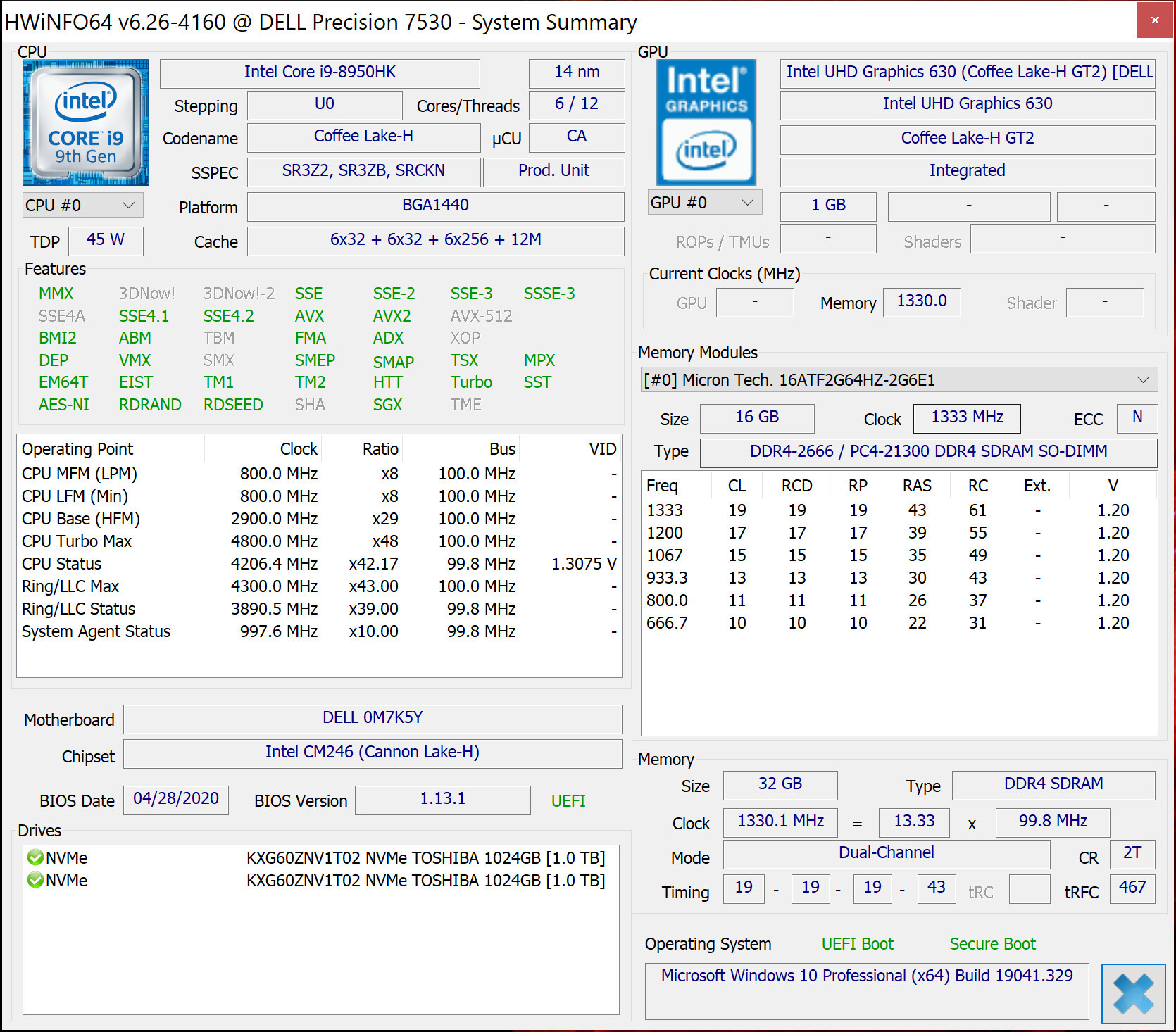Select the CPU Turbo Max row
The image size is (1176, 1032).
point(319,541)
